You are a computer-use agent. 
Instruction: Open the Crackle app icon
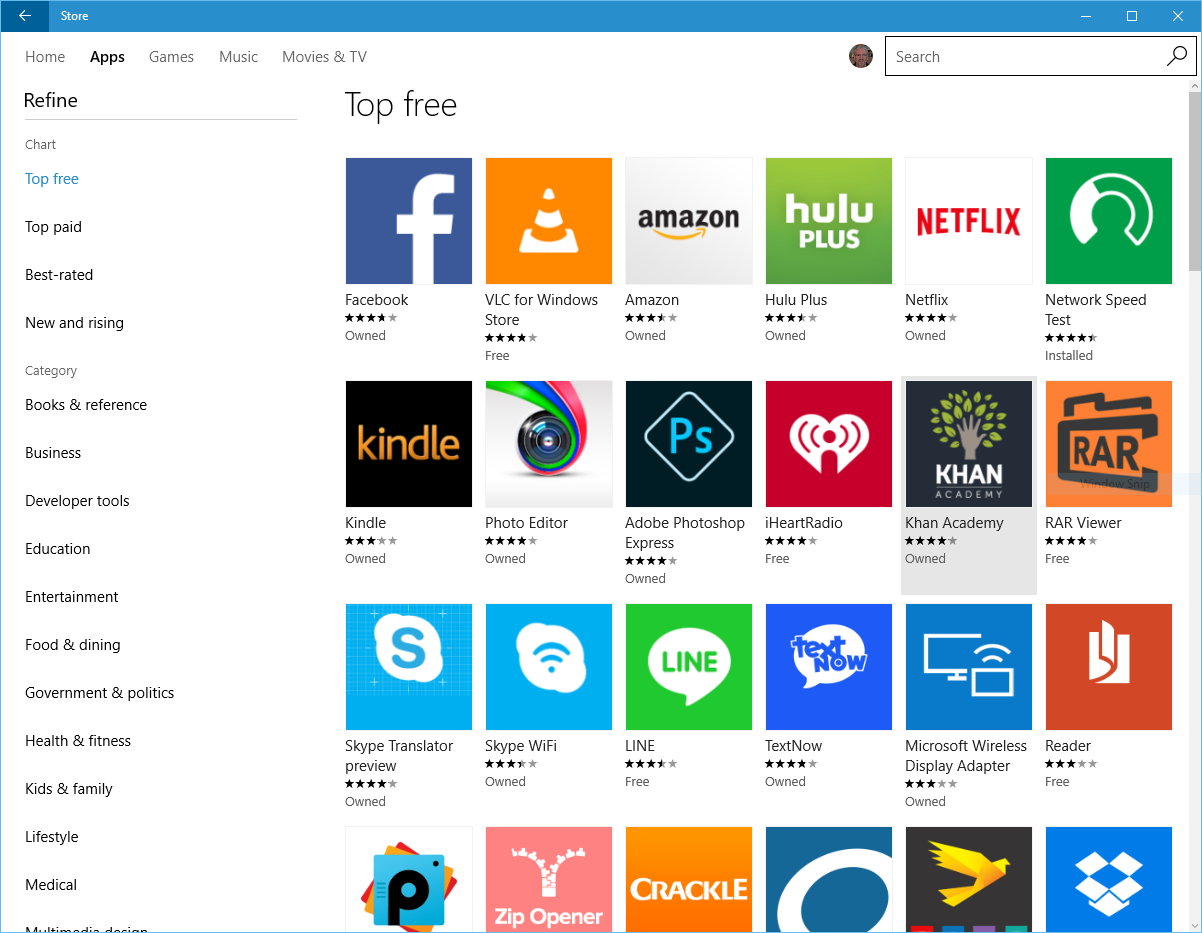pyautogui.click(x=688, y=879)
